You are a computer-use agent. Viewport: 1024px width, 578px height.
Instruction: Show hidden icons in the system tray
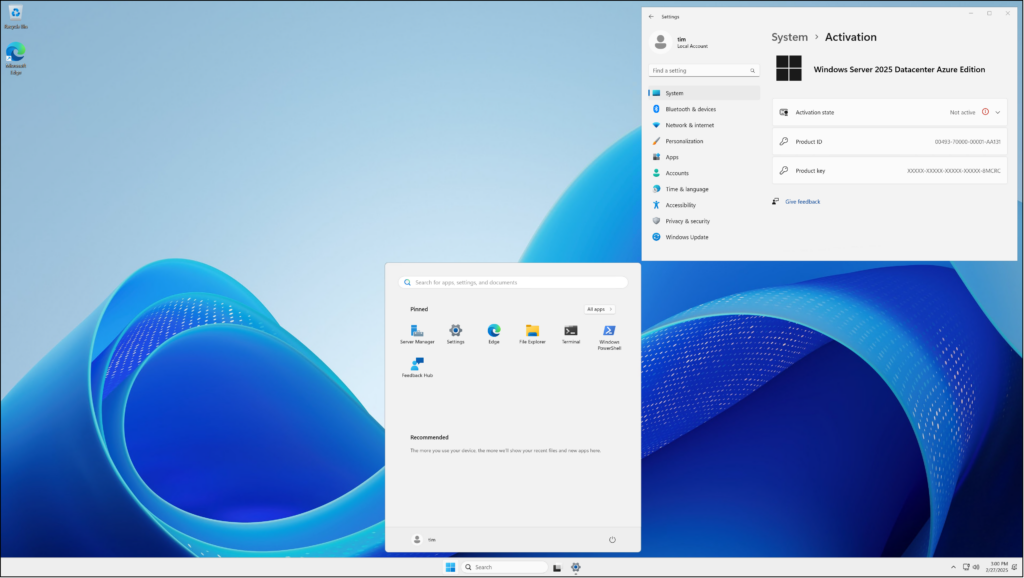[953, 567]
